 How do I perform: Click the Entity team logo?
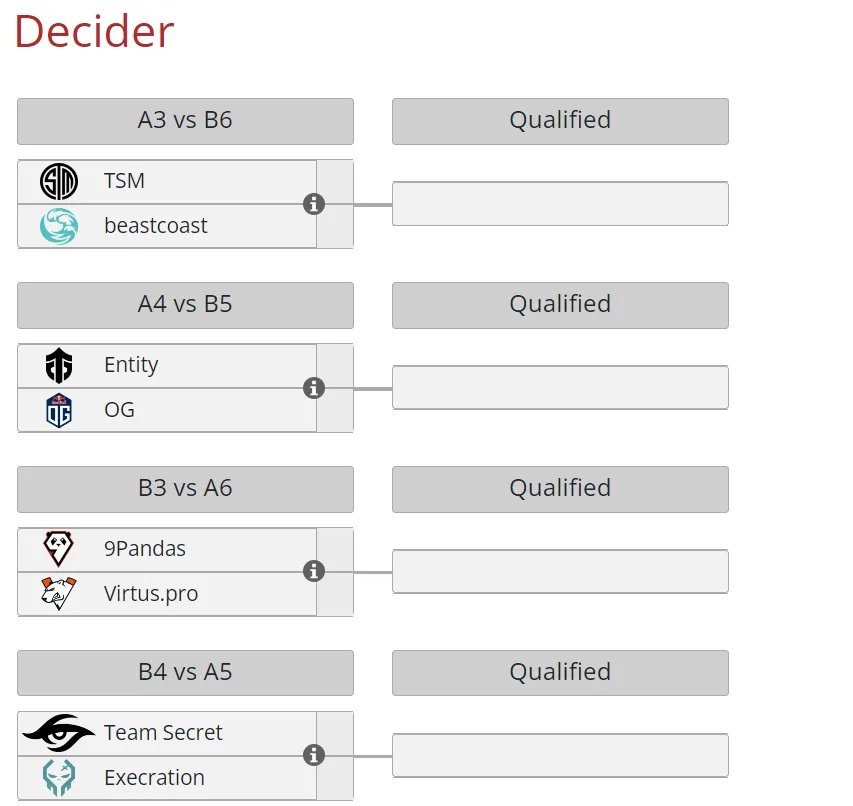point(59,365)
